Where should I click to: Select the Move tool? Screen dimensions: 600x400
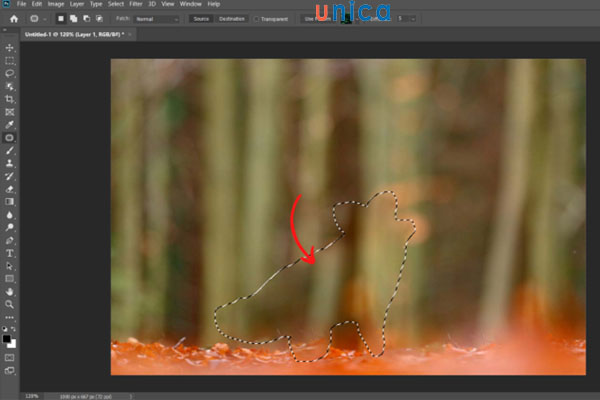[x=10, y=48]
